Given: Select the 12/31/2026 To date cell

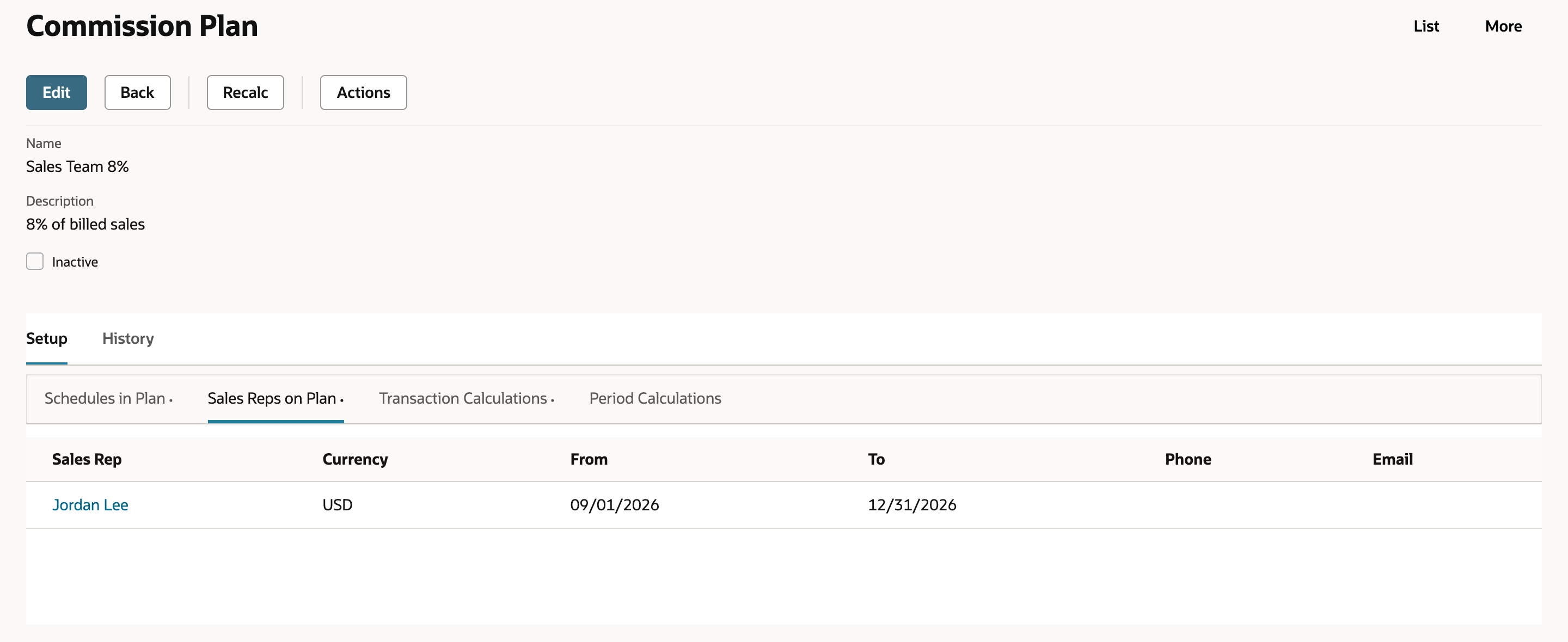Looking at the screenshot, I should pyautogui.click(x=912, y=505).
